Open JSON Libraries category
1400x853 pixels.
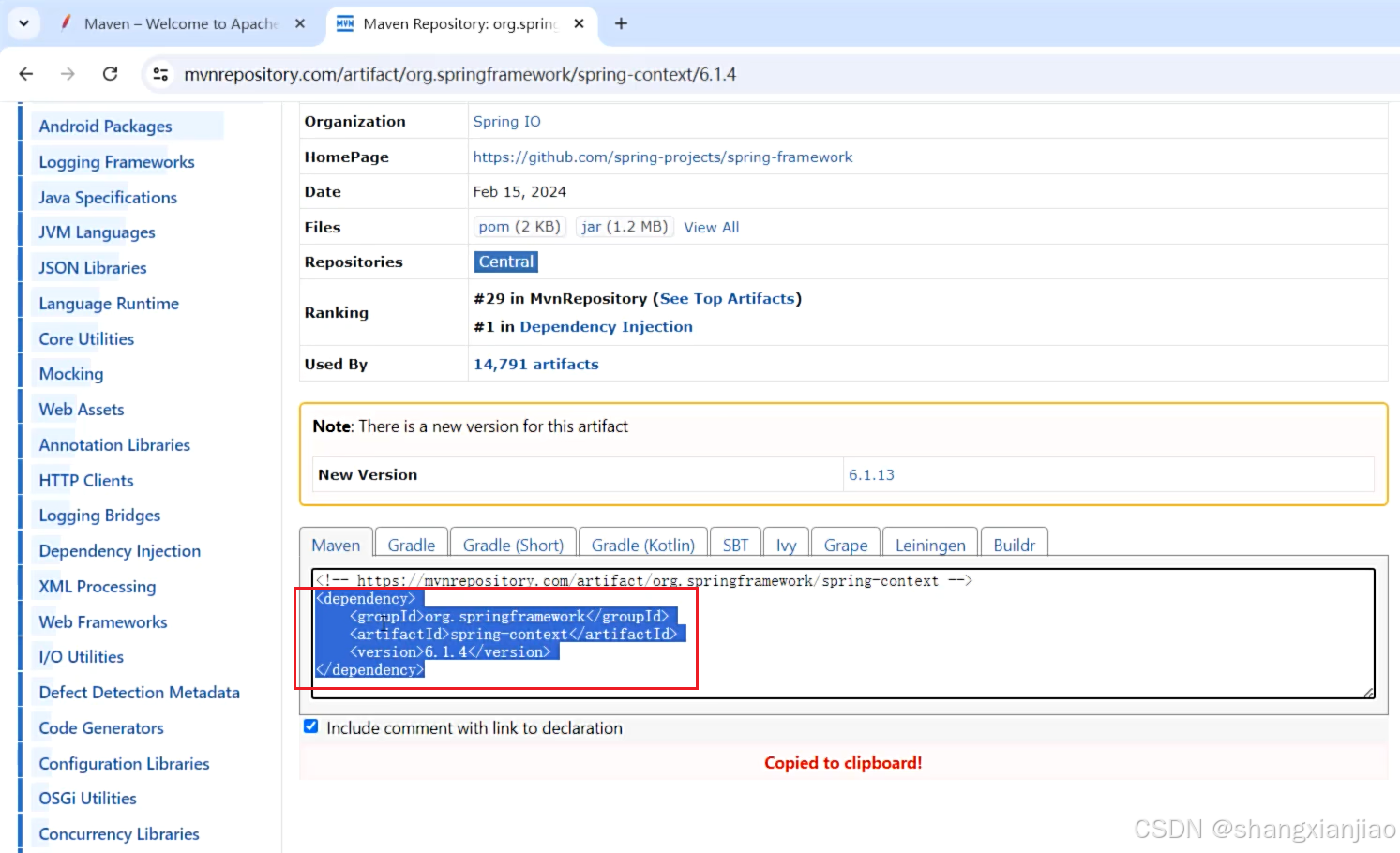tap(93, 268)
